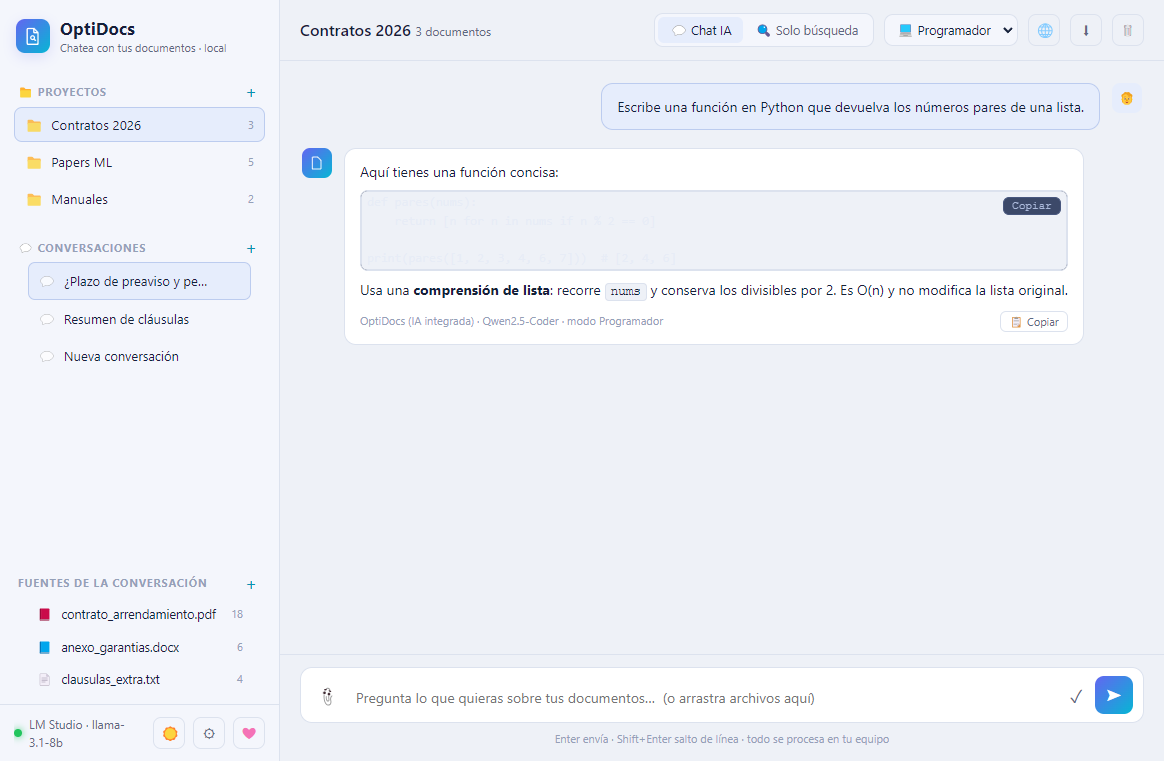This screenshot has width=1164, height=761.
Task: Click FUENTES DE LA CONVERSACIÓN header
Action: (112, 583)
